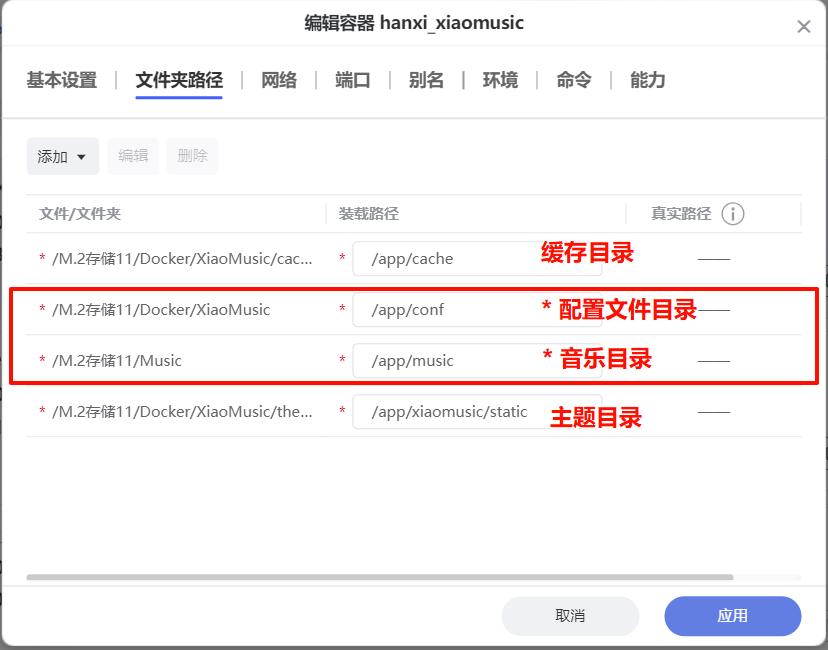The height and width of the screenshot is (650, 828).
Task: Close the 编辑容器 dialog with X
Action: click(x=803, y=27)
